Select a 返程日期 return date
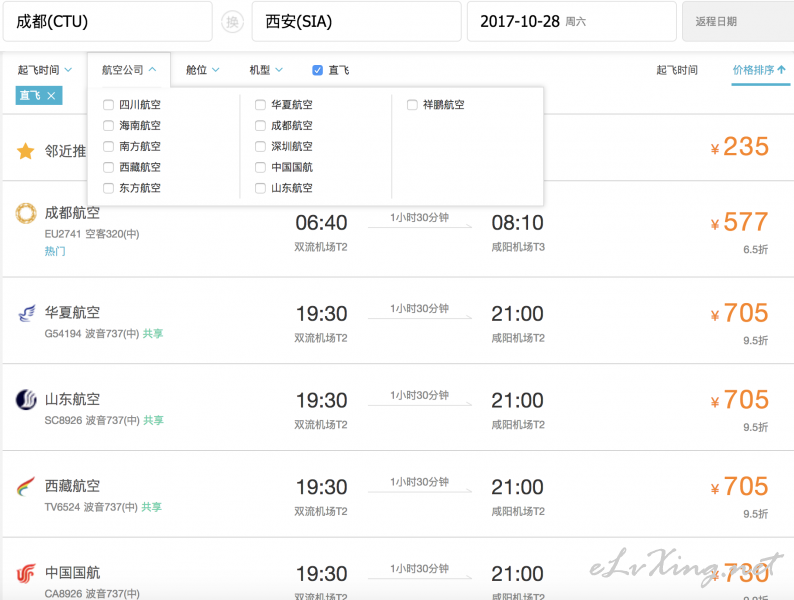This screenshot has height=600, width=794. (x=738, y=22)
